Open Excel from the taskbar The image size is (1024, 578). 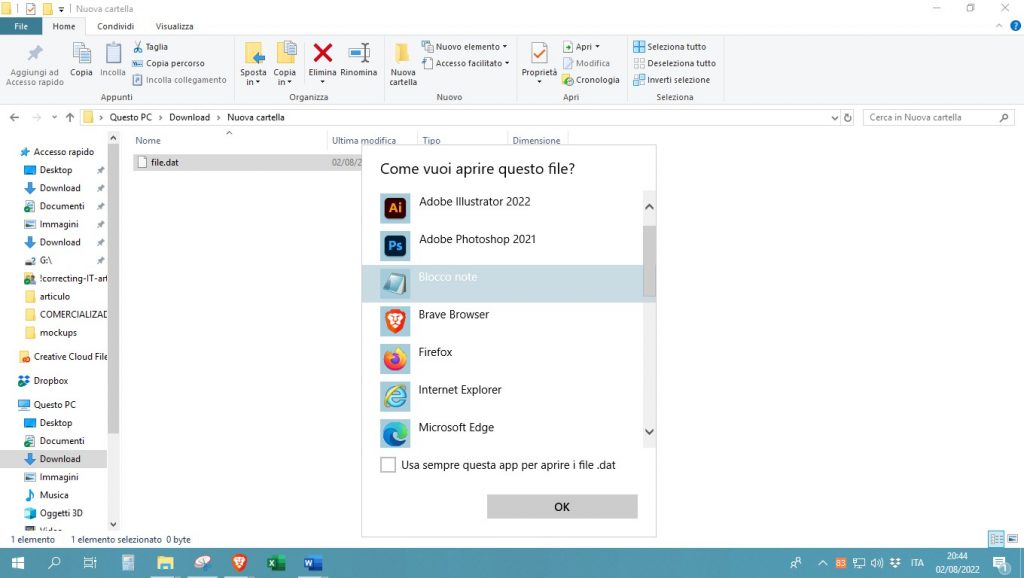pyautogui.click(x=275, y=563)
